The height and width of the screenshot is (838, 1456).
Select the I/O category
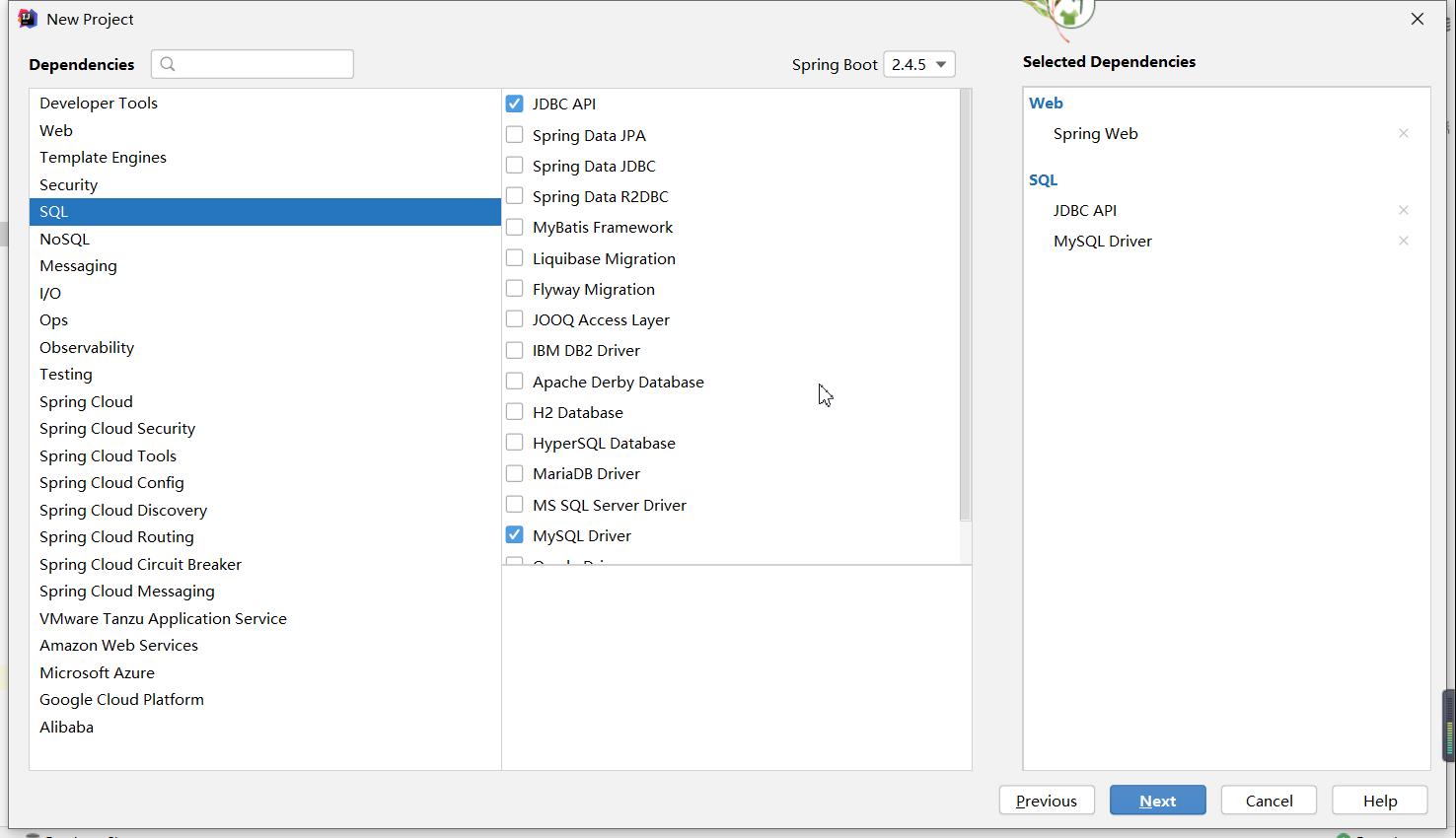tap(264, 293)
